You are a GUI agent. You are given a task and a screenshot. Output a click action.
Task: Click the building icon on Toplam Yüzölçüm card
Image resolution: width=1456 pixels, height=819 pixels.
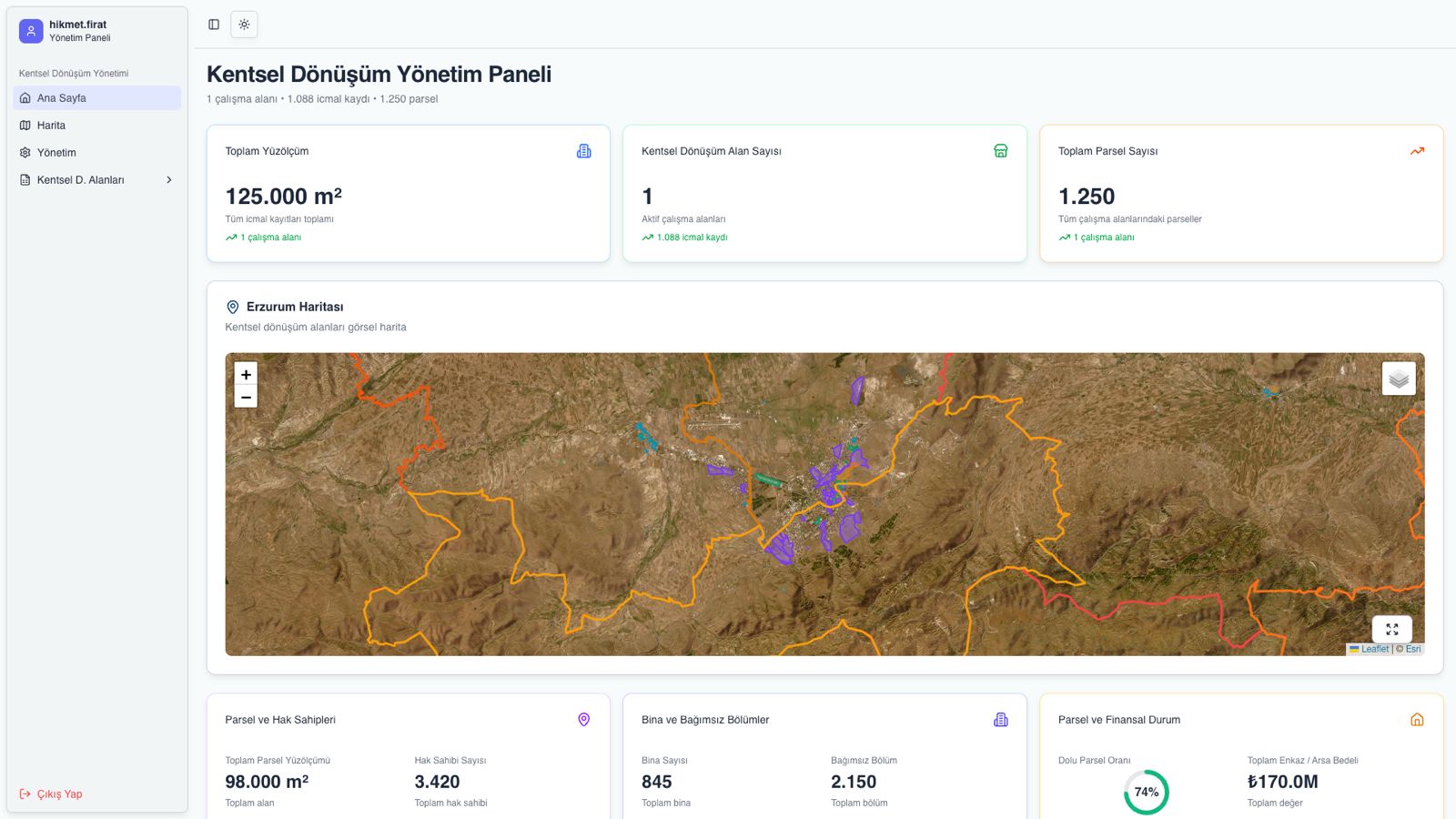click(x=584, y=151)
